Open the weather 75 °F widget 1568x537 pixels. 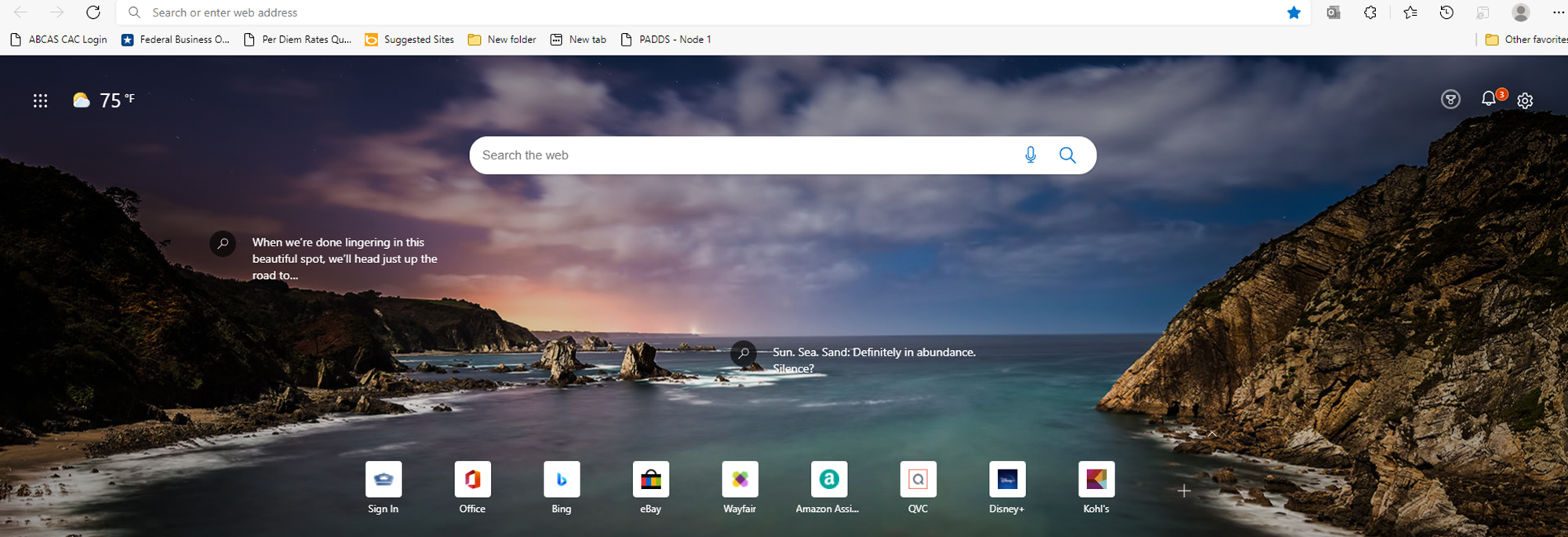click(x=104, y=100)
